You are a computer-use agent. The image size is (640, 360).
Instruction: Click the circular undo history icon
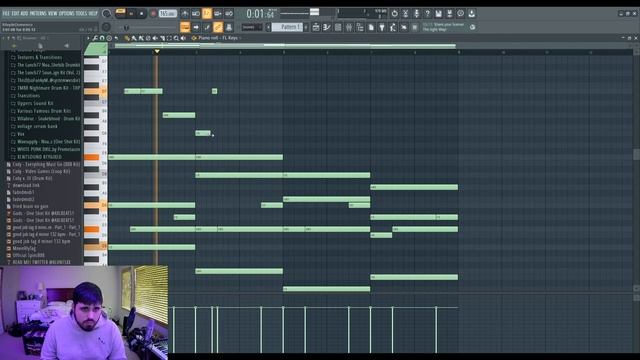tap(394, 13)
